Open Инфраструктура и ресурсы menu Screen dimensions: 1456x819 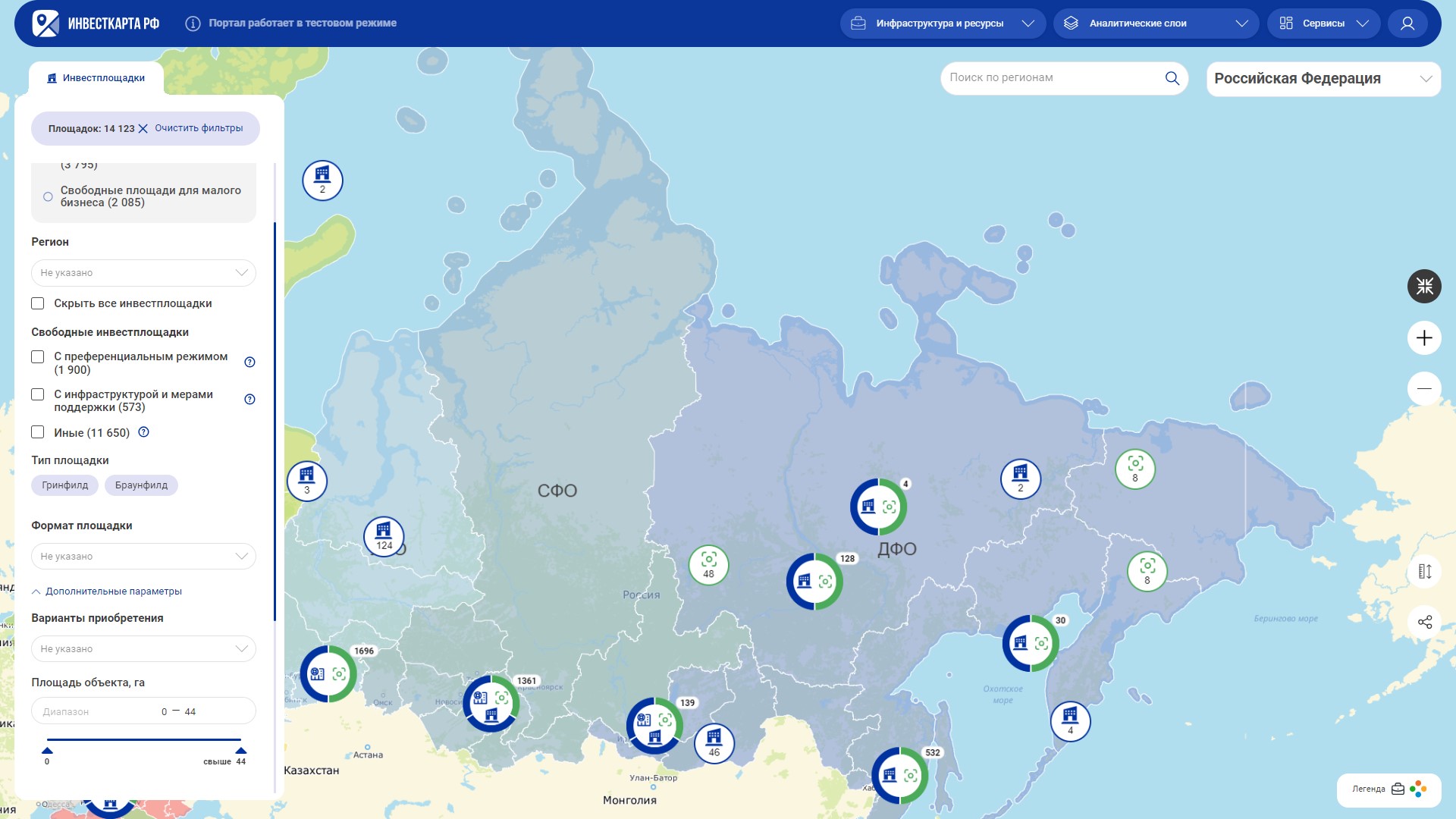click(x=942, y=24)
